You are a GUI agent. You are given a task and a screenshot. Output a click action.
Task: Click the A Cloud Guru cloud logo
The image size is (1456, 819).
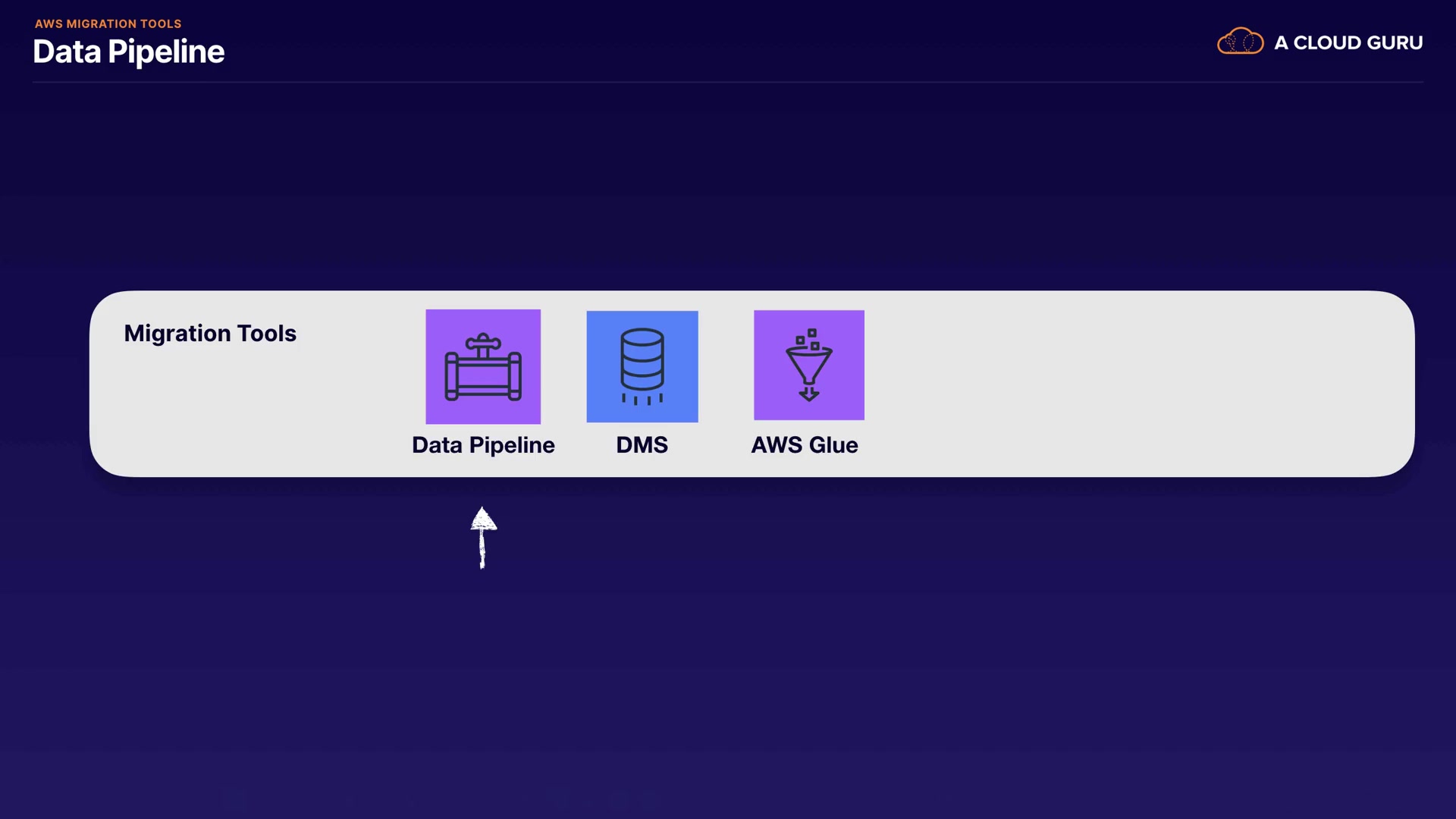1240,42
